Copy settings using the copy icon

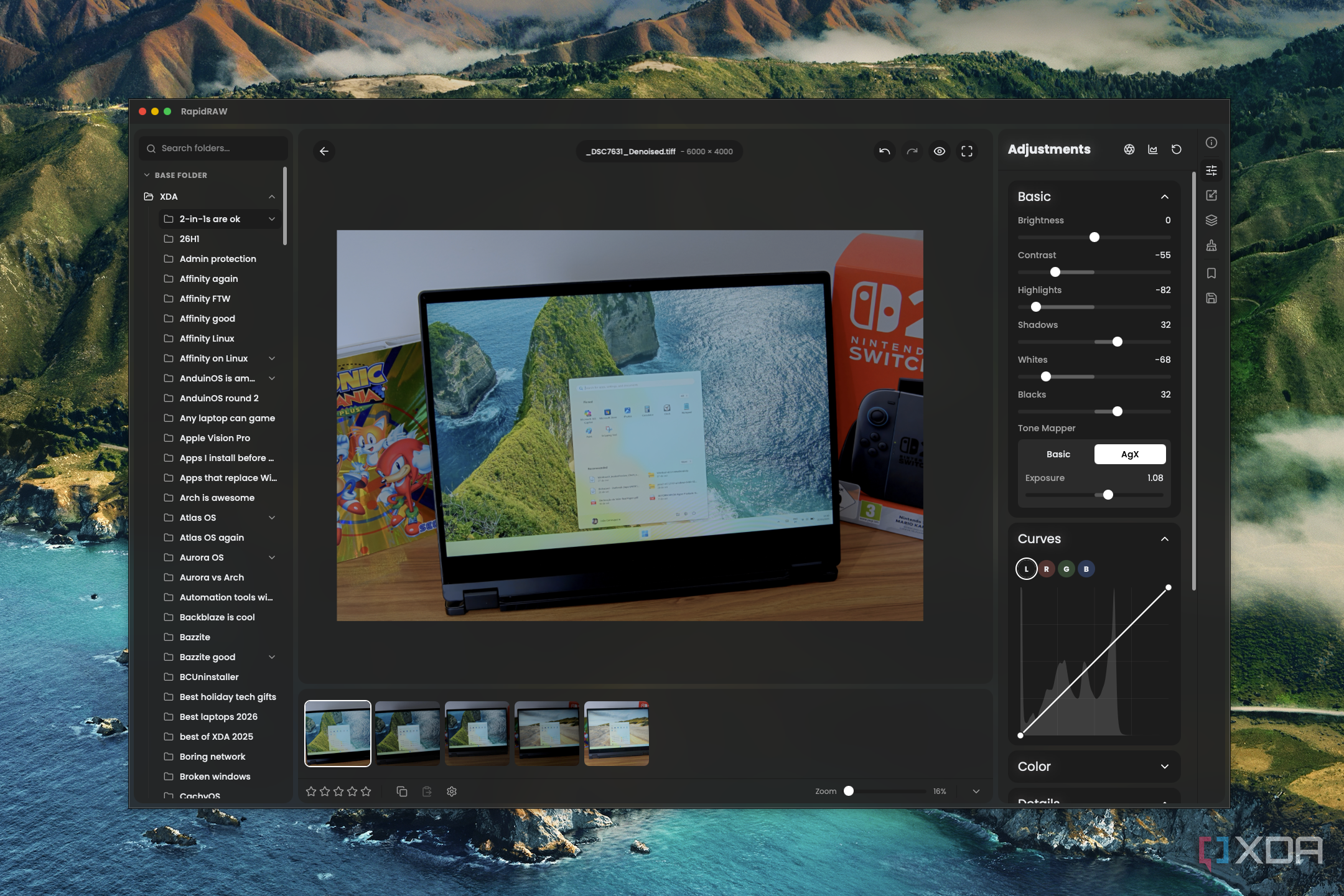[402, 791]
